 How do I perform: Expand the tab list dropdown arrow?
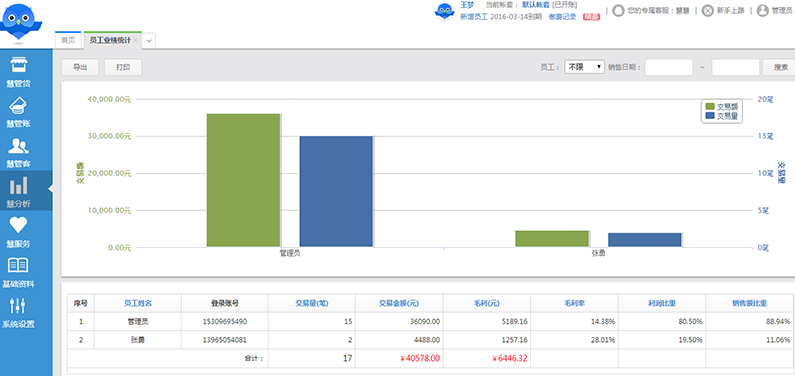coord(149,41)
